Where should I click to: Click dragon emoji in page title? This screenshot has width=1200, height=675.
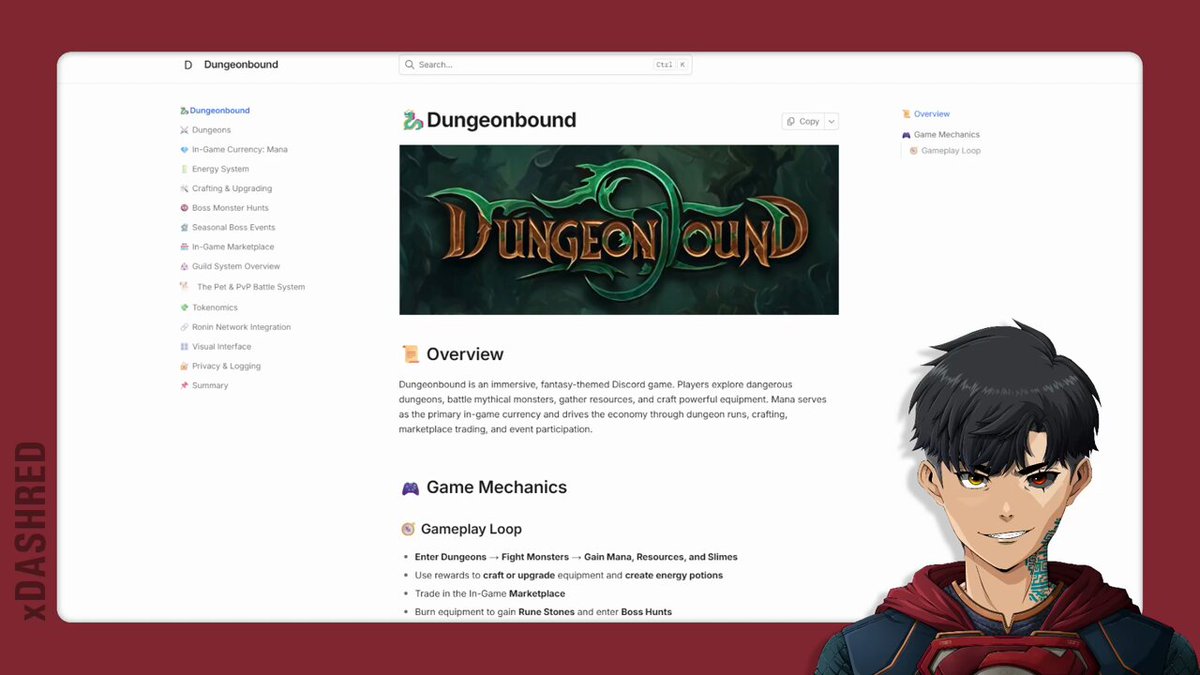tap(412, 121)
